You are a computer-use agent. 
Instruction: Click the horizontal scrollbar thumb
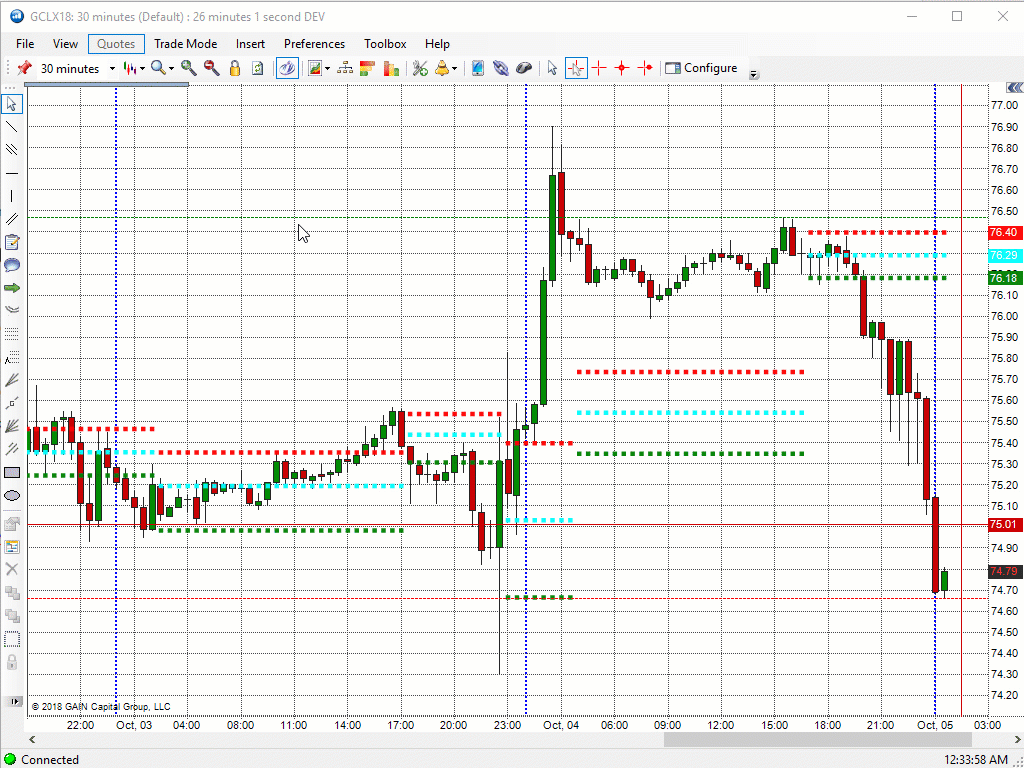(x=818, y=739)
